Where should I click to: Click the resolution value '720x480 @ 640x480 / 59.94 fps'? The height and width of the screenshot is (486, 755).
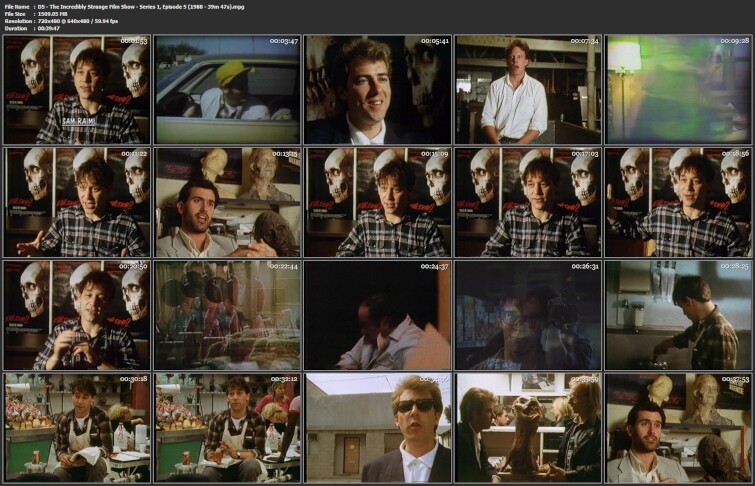pyautogui.click(x=77, y=21)
